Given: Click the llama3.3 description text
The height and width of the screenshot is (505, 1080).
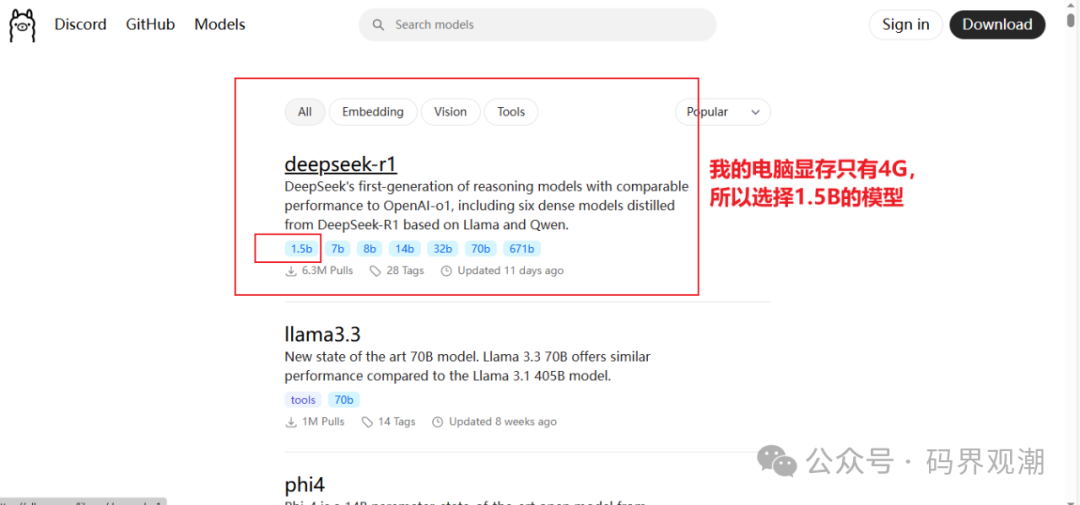Looking at the screenshot, I should pyautogui.click(x=468, y=367).
